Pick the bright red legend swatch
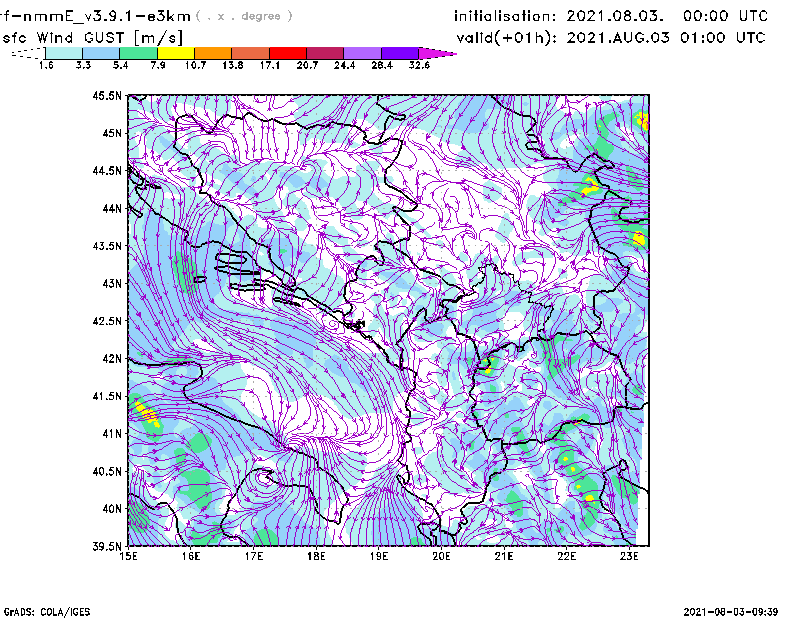The height and width of the screenshot is (618, 800). tap(288, 53)
